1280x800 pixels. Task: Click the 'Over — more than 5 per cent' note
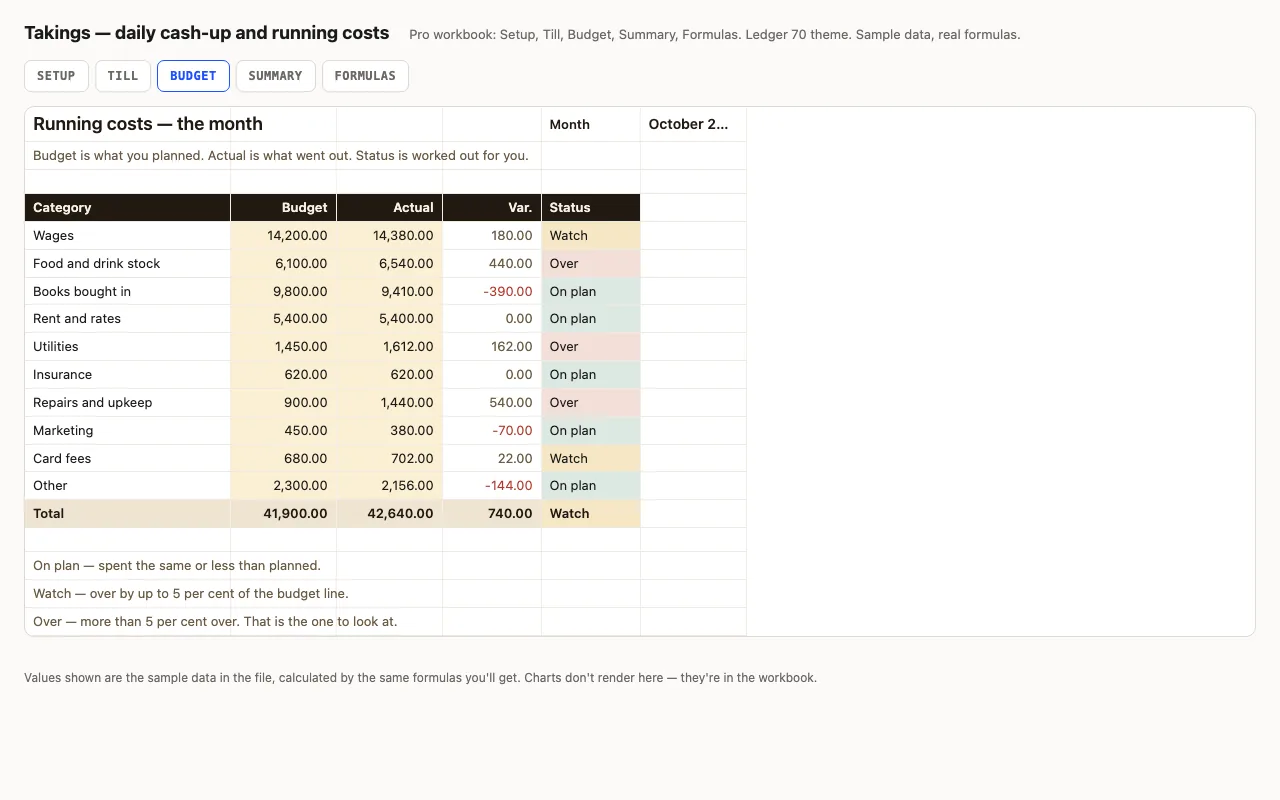(x=215, y=622)
